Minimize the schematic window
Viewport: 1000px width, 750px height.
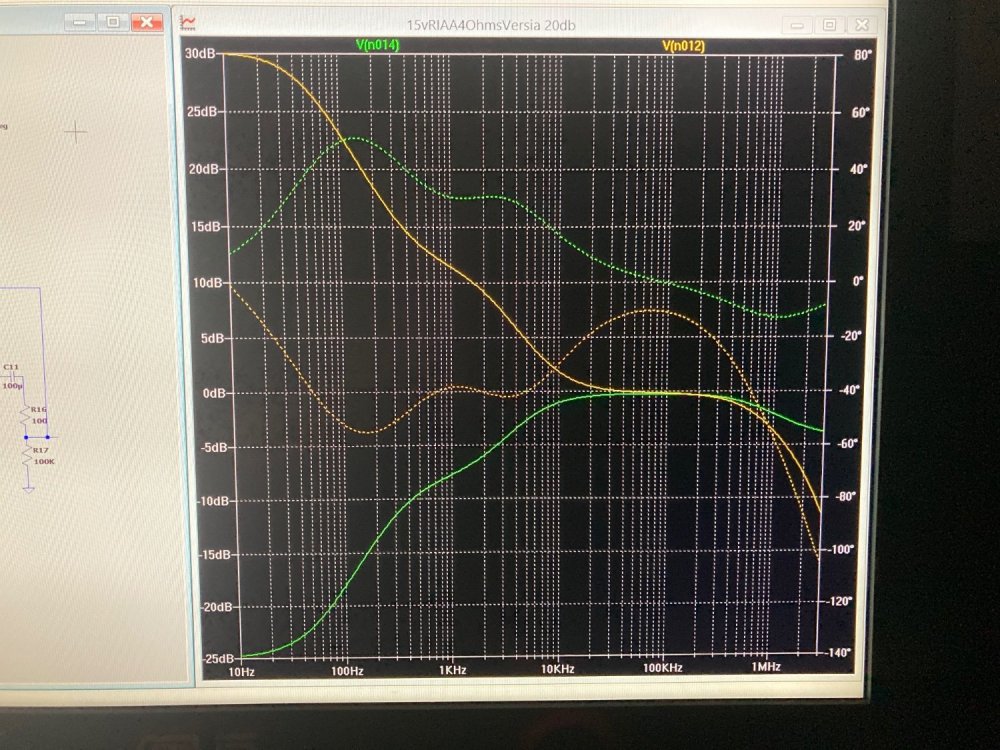tap(80, 21)
